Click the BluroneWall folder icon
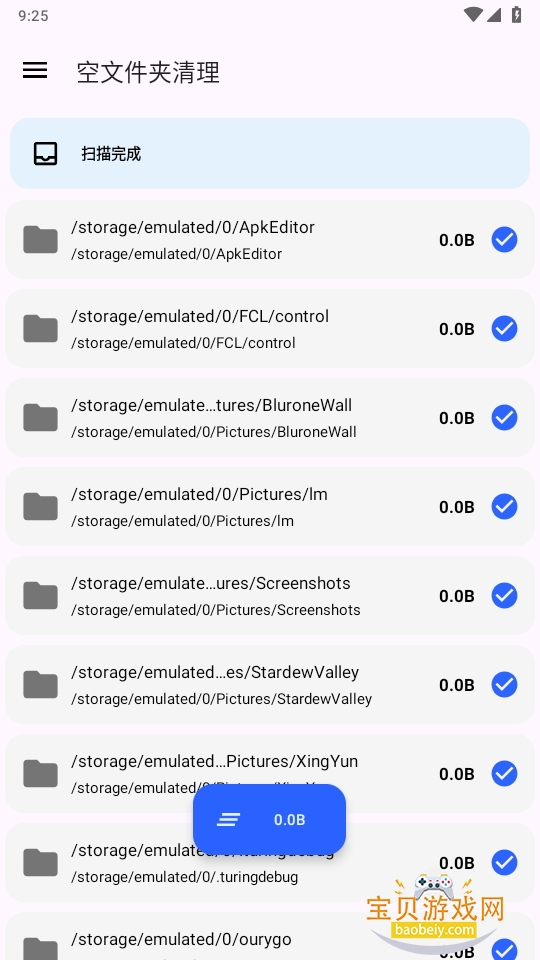Image resolution: width=540 pixels, height=960 pixels. coord(40,418)
